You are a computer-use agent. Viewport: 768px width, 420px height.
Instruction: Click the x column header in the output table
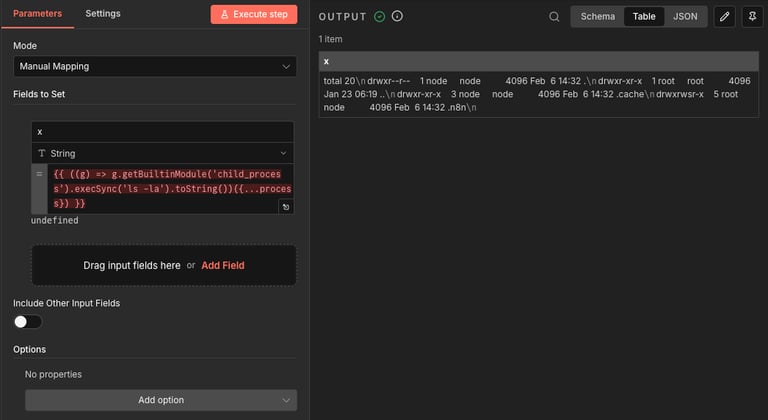click(539, 61)
